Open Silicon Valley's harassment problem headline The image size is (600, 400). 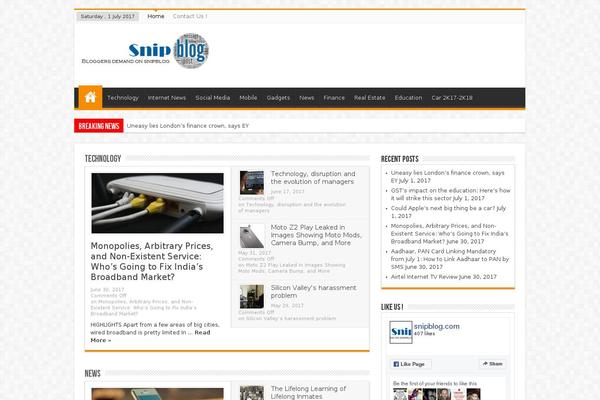coord(313,291)
